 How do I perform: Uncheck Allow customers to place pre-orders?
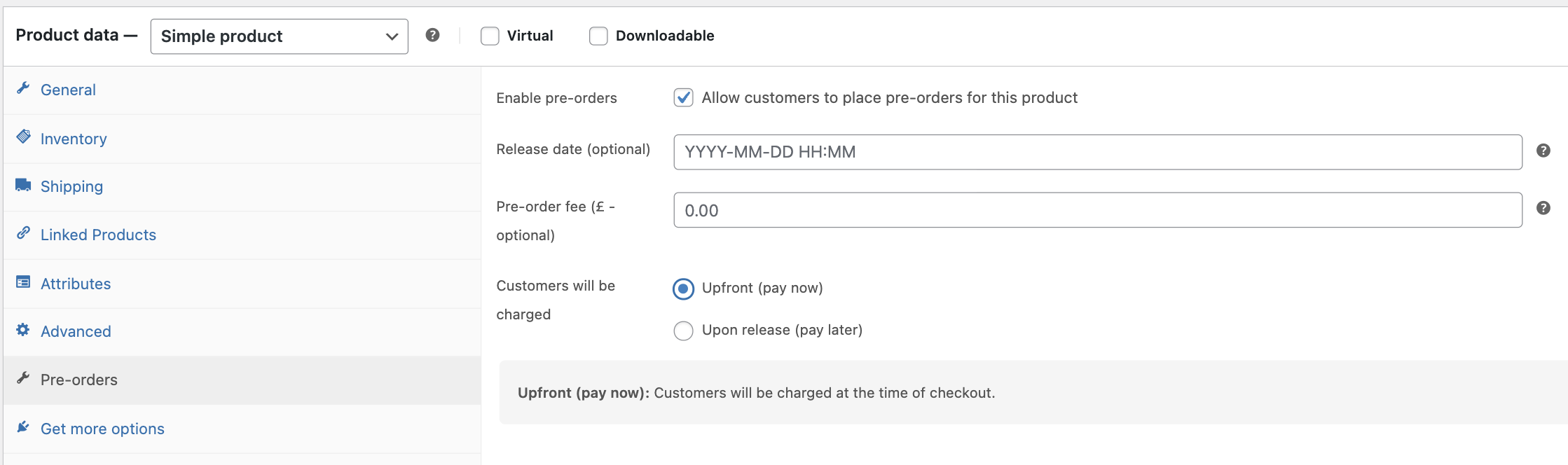pyautogui.click(x=683, y=97)
